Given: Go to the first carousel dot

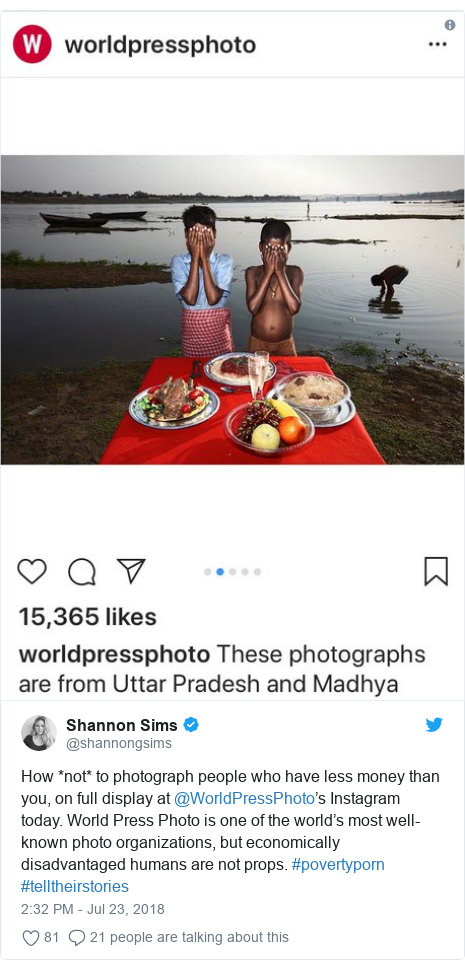Looking at the screenshot, I should click(x=208, y=572).
